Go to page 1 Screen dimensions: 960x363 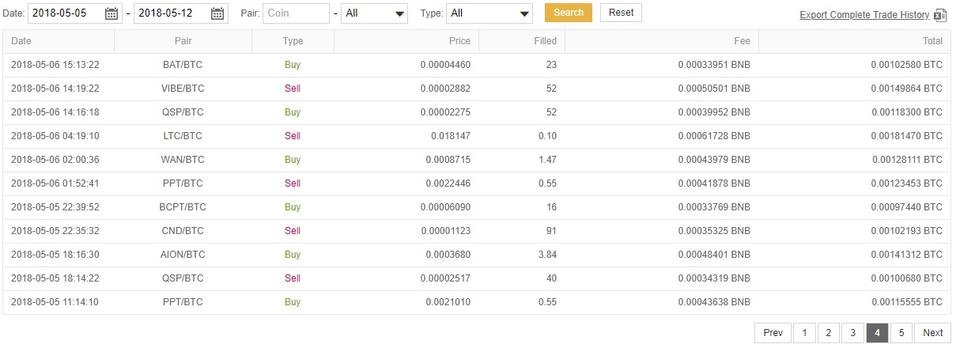click(x=804, y=333)
